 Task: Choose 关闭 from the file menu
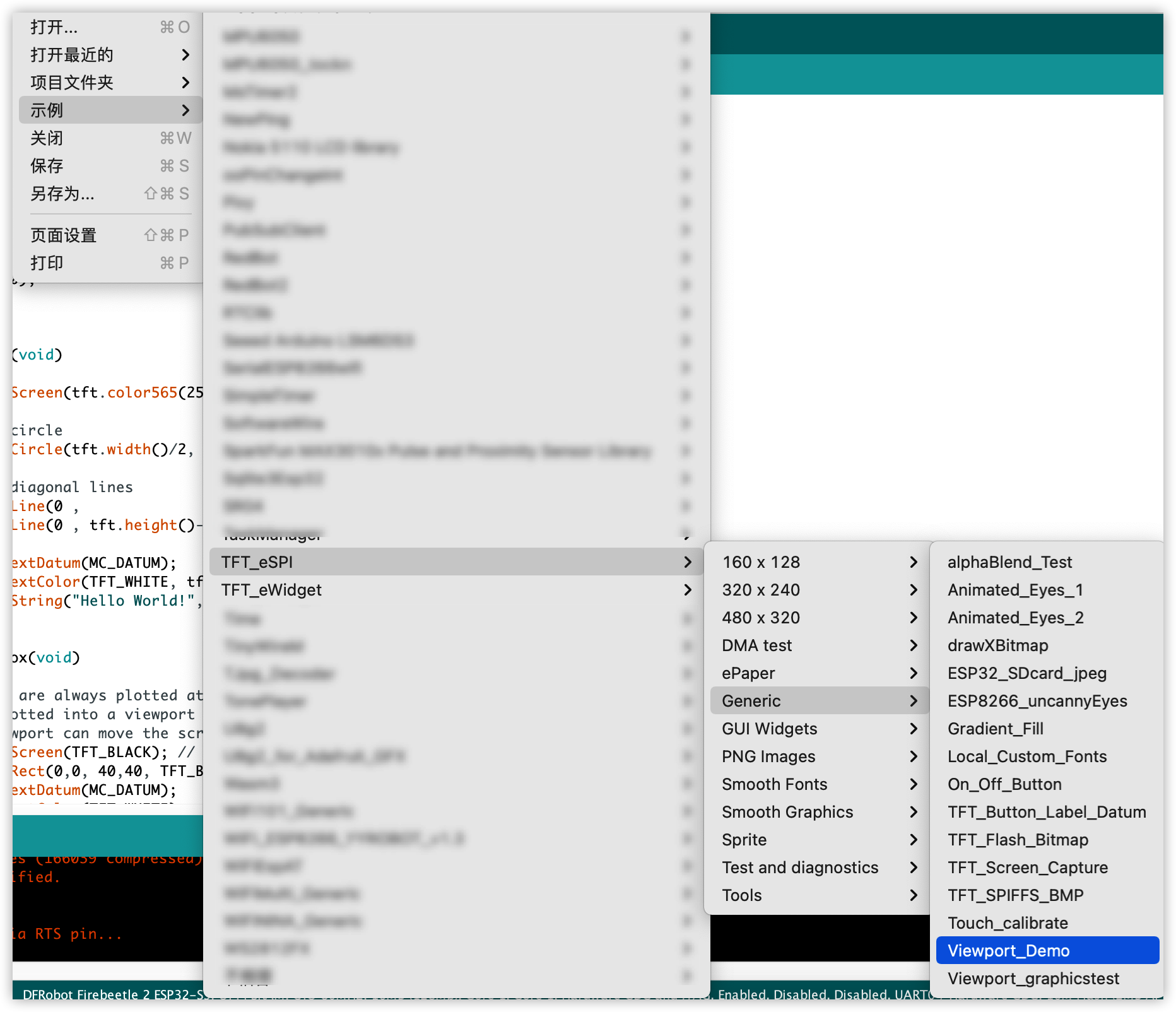tap(110, 138)
